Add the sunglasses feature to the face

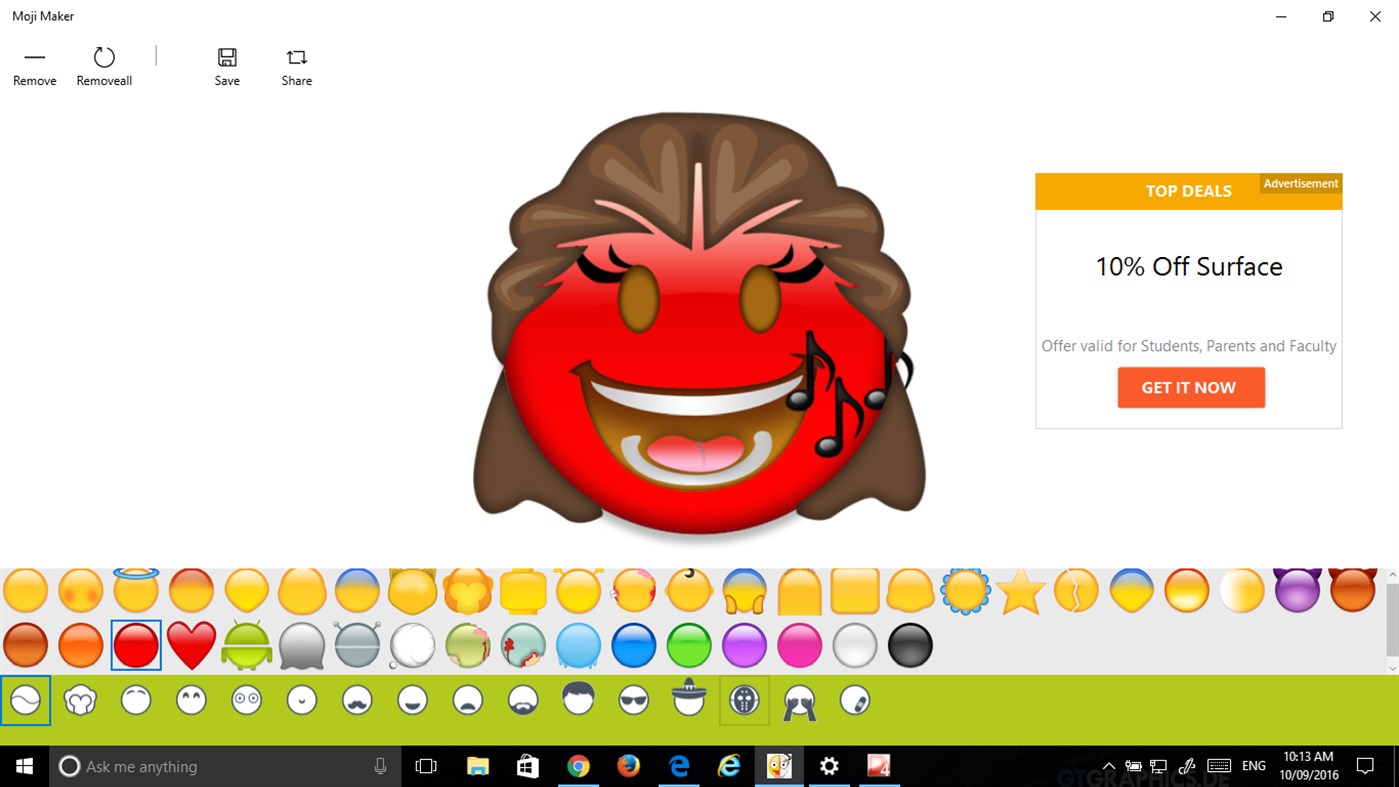tap(632, 700)
